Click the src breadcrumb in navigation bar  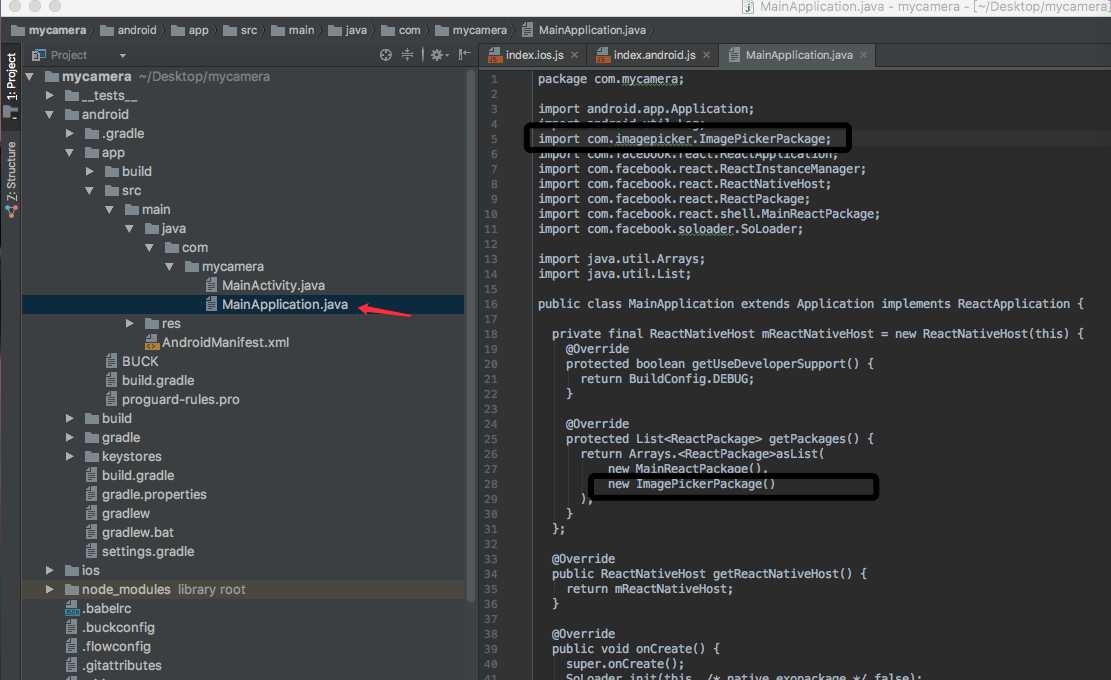tap(248, 30)
